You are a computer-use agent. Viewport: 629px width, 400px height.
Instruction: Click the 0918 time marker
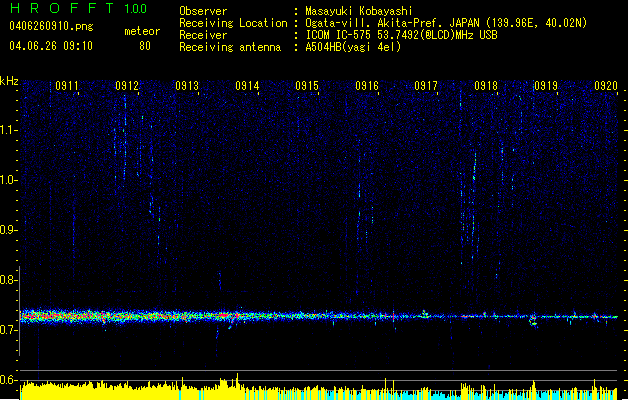click(486, 86)
